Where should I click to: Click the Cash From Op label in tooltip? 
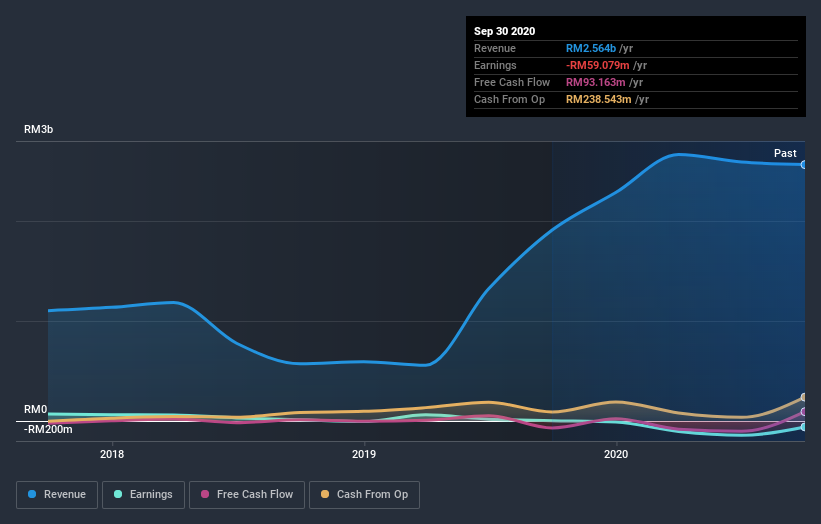point(509,99)
